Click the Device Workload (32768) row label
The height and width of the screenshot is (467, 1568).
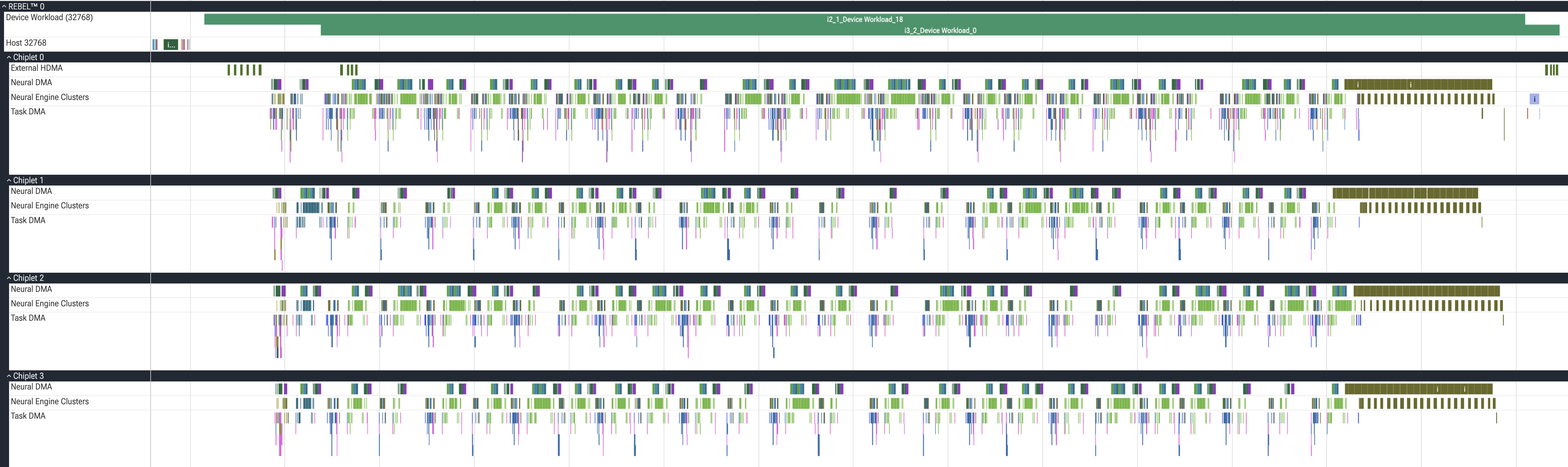(49, 17)
